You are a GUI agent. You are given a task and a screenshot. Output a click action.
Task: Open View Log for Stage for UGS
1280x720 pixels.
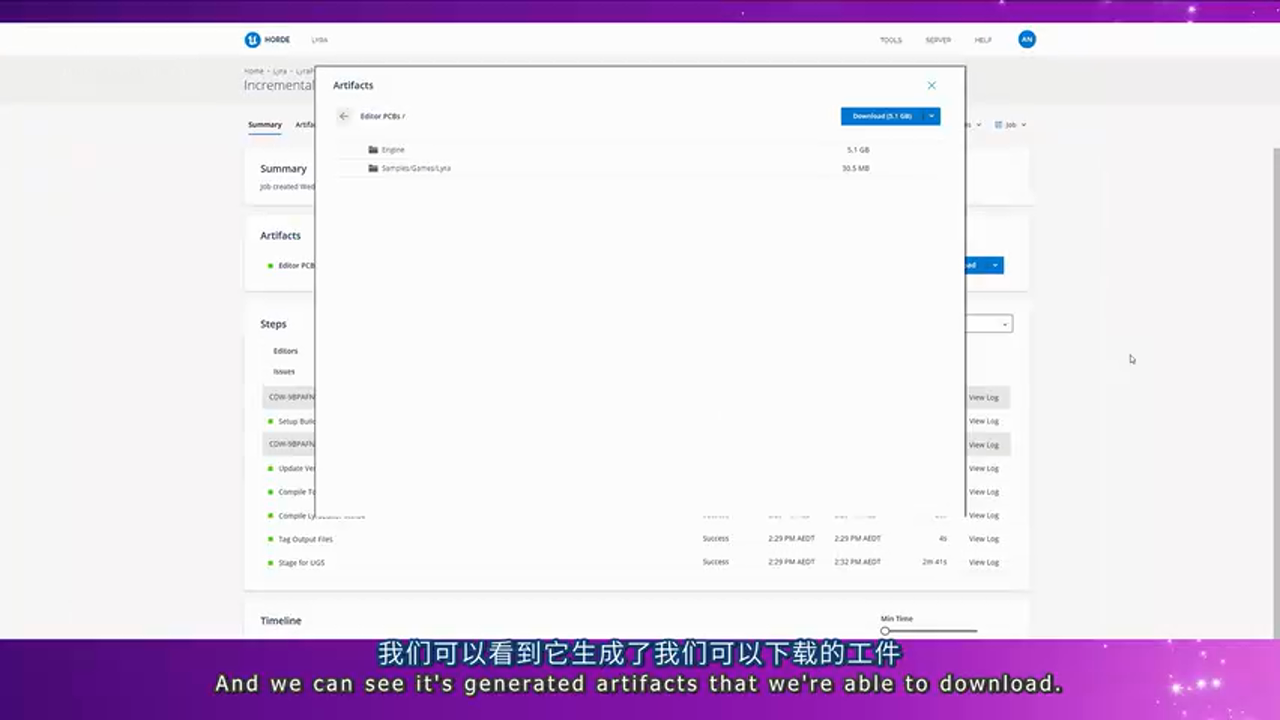tap(983, 562)
